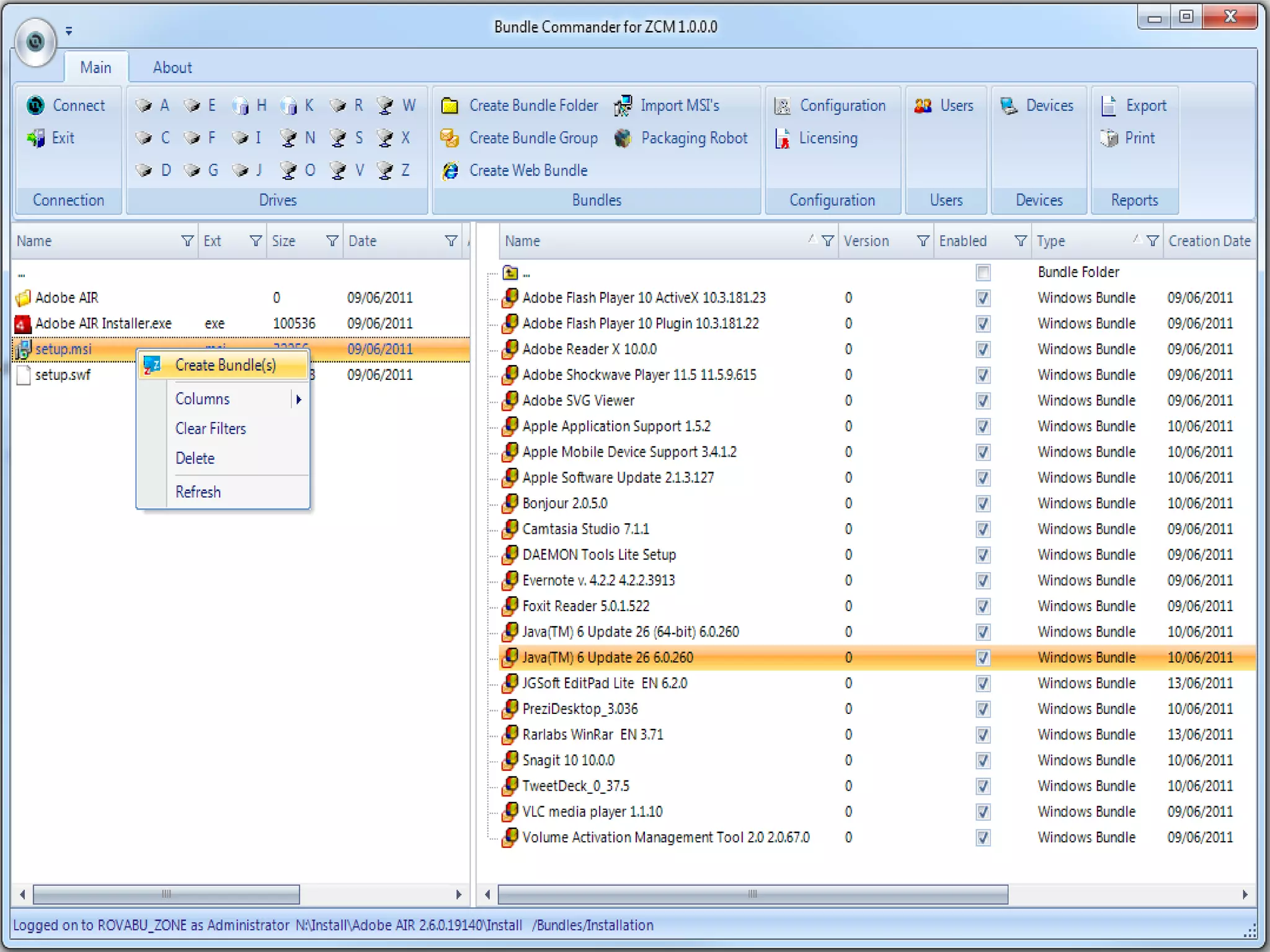
Task: Click the Export report icon
Action: point(1109,106)
